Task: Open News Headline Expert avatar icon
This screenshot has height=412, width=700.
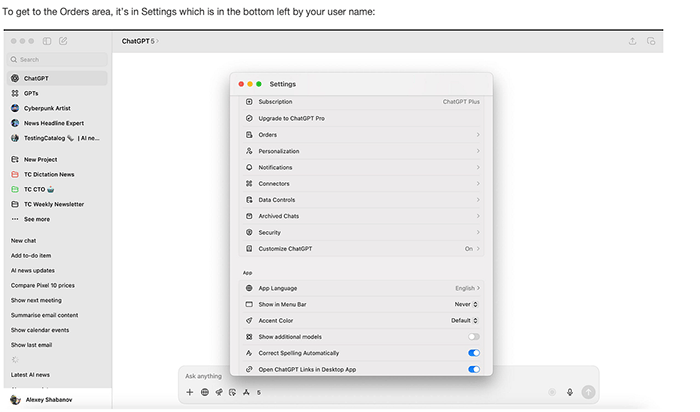Action: tap(15, 123)
